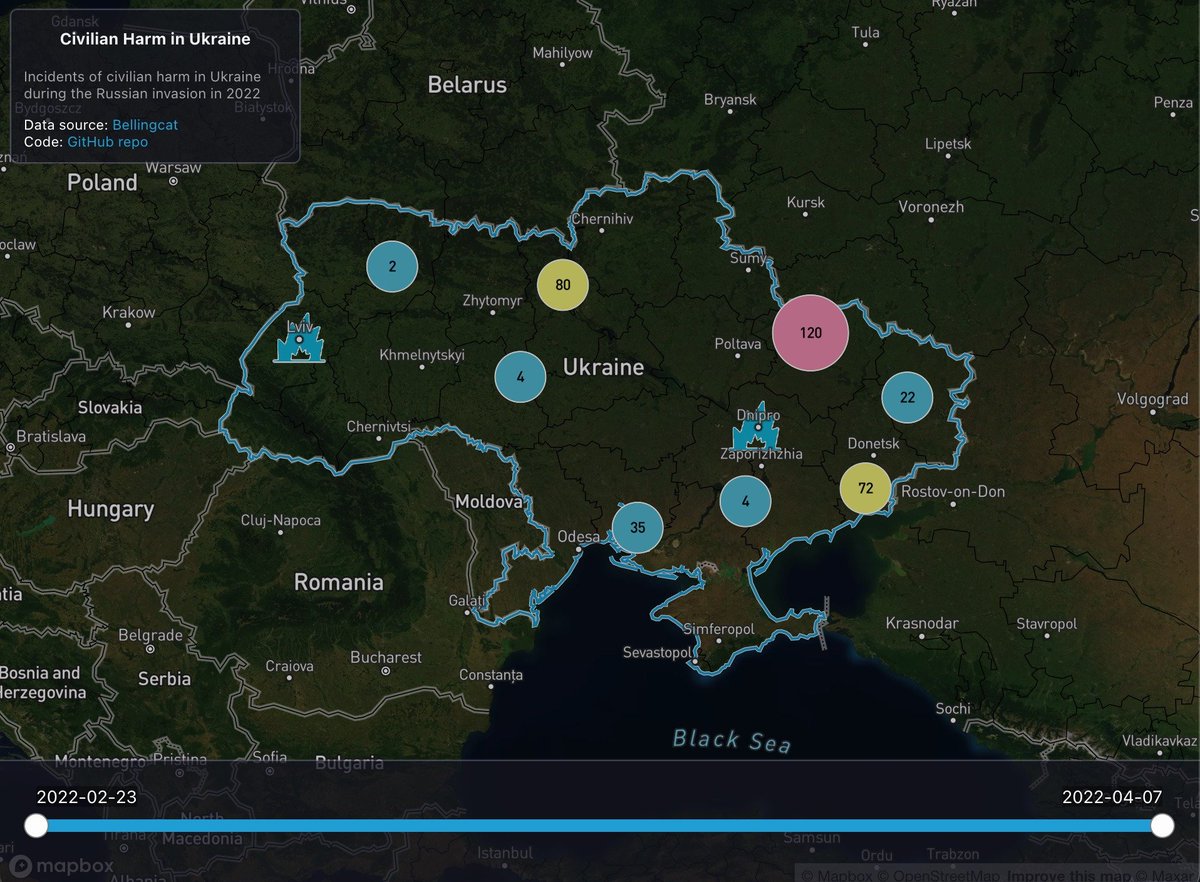Click the 2022-02-23 start date label
The image size is (1200, 882).
(87, 797)
